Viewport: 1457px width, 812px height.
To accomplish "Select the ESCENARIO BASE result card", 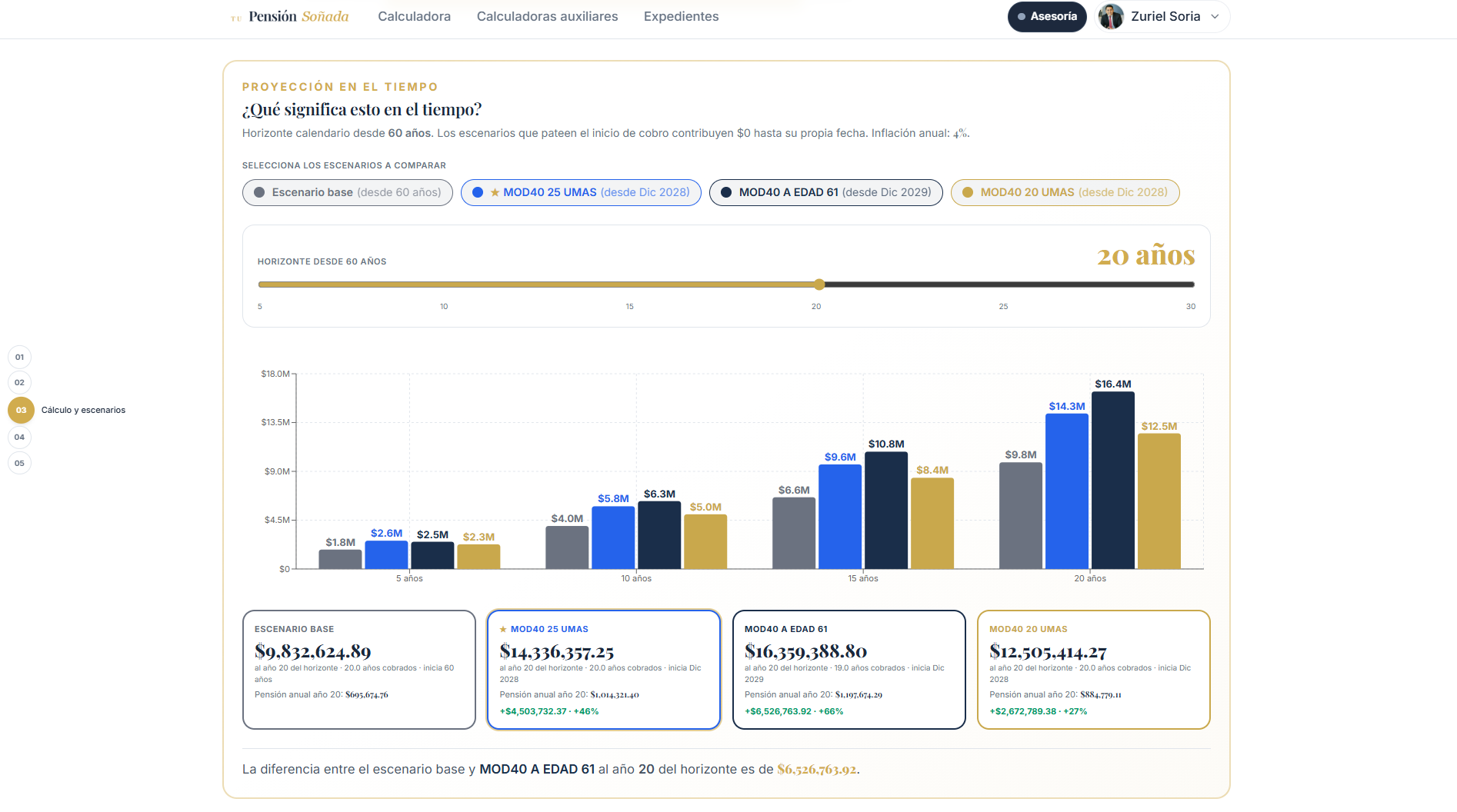I will [x=359, y=670].
